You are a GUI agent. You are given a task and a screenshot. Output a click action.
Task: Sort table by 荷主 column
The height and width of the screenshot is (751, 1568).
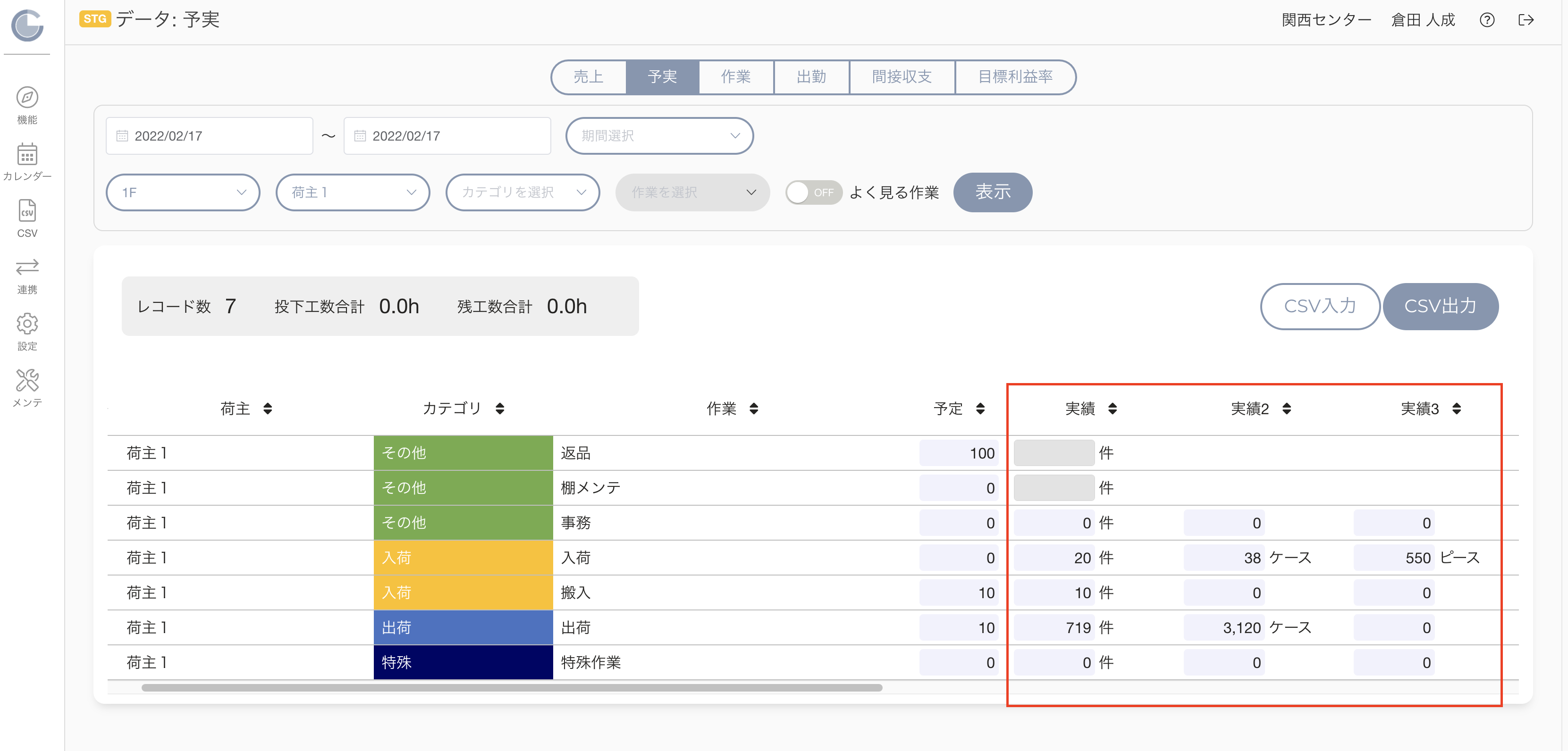tap(268, 409)
